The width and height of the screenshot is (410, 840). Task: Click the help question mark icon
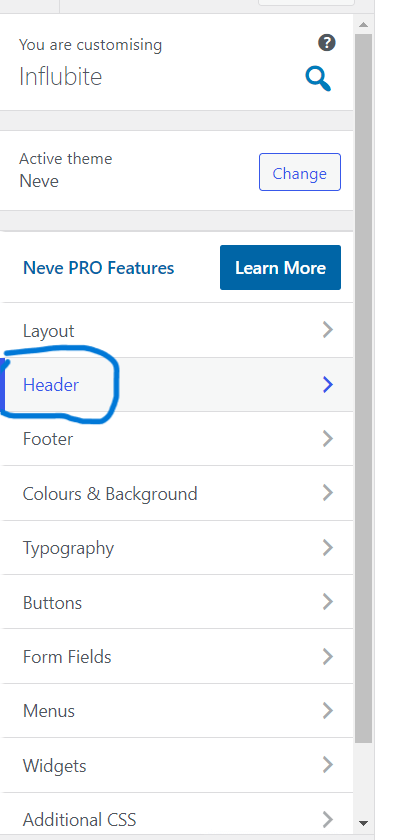[327, 42]
